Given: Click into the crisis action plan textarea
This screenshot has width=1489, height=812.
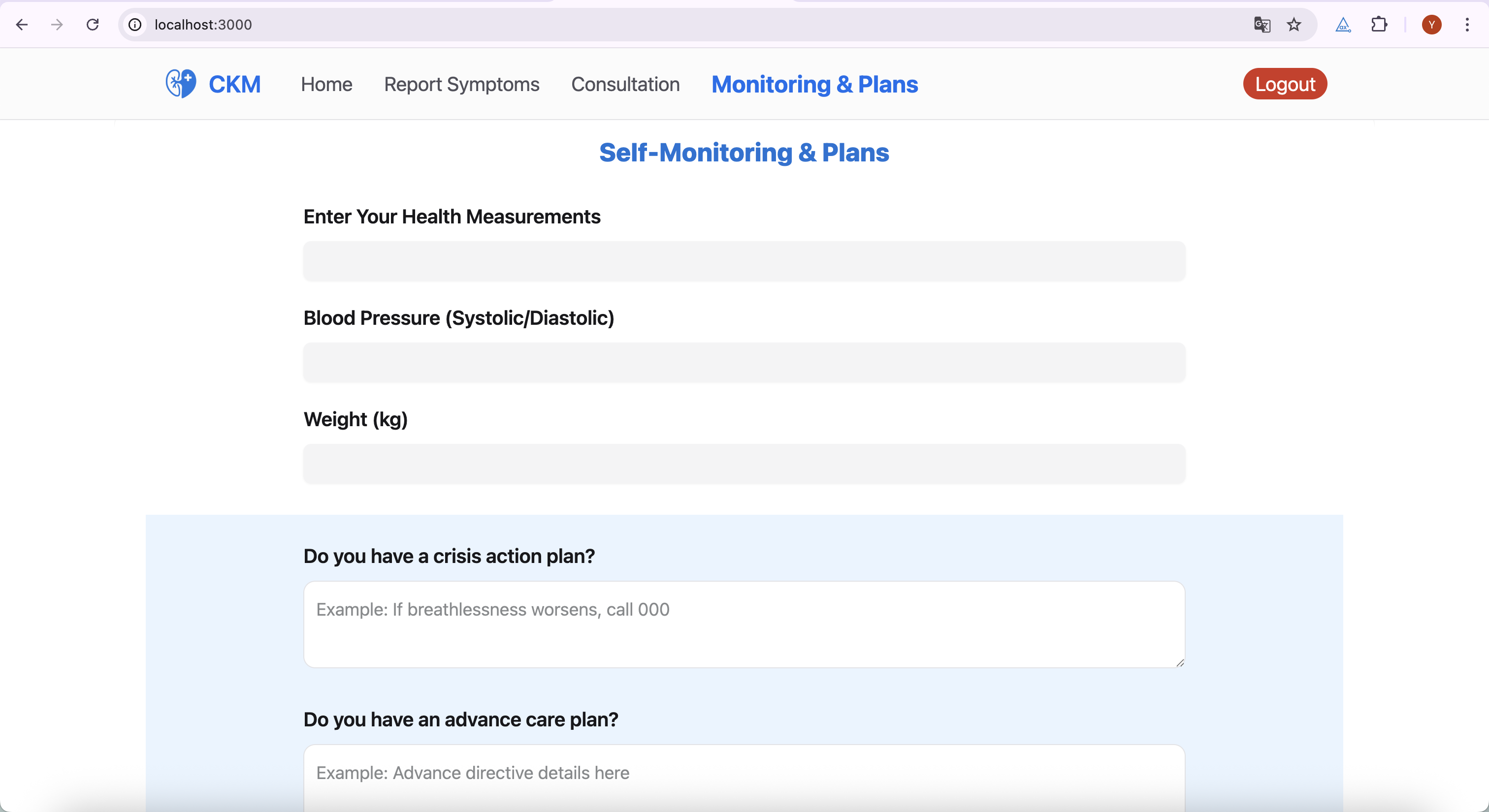Looking at the screenshot, I should (x=744, y=625).
